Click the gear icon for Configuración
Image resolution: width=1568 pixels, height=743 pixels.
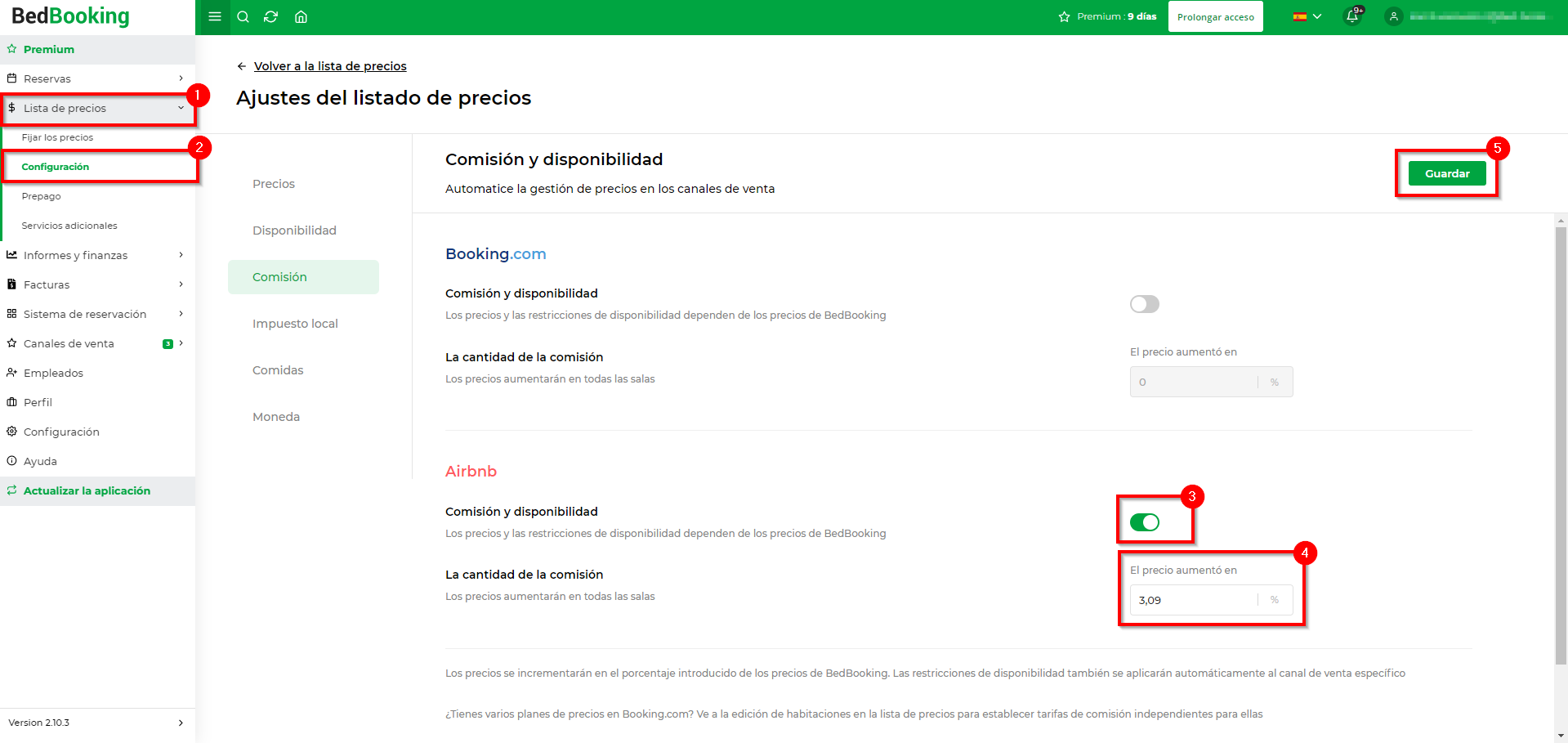[x=11, y=432]
